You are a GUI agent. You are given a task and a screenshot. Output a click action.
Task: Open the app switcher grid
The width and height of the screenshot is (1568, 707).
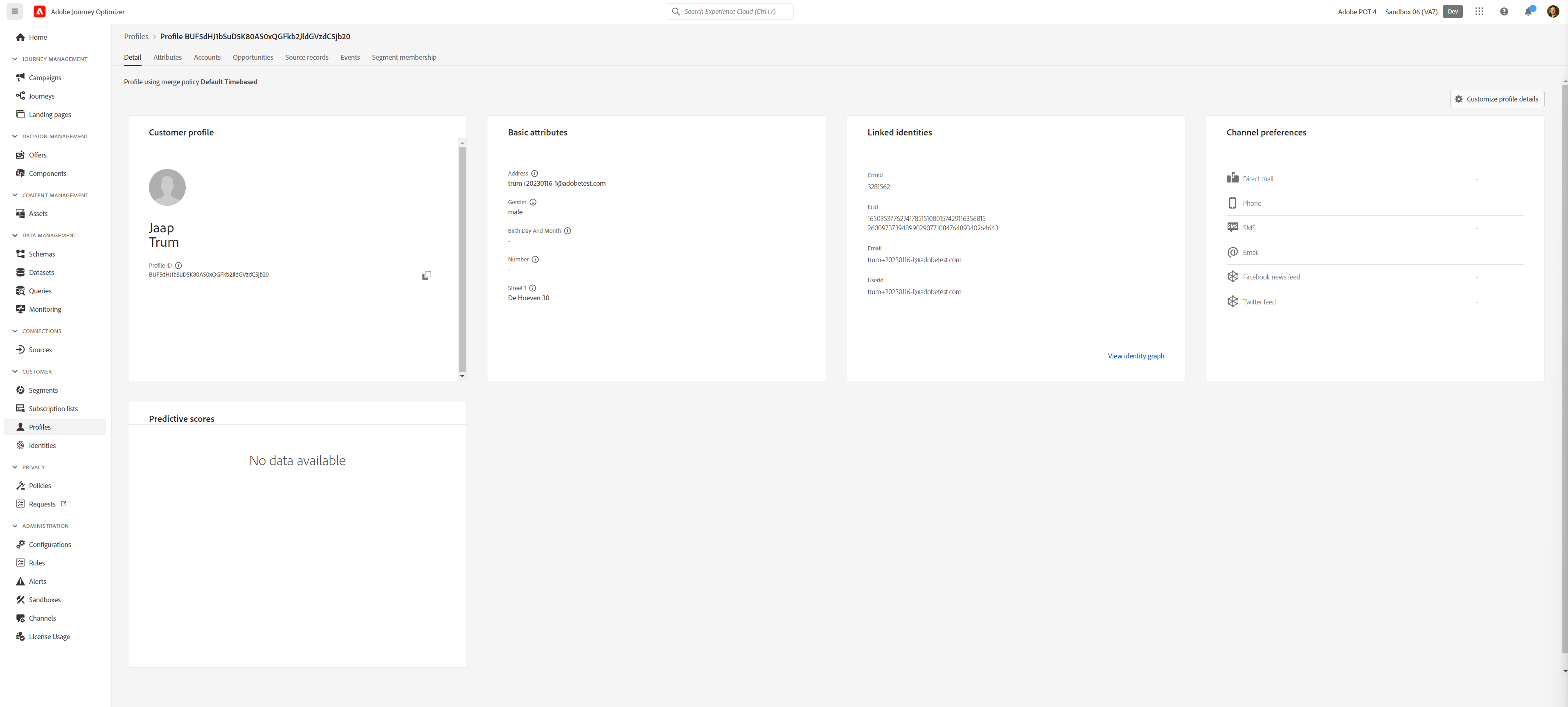[1479, 11]
